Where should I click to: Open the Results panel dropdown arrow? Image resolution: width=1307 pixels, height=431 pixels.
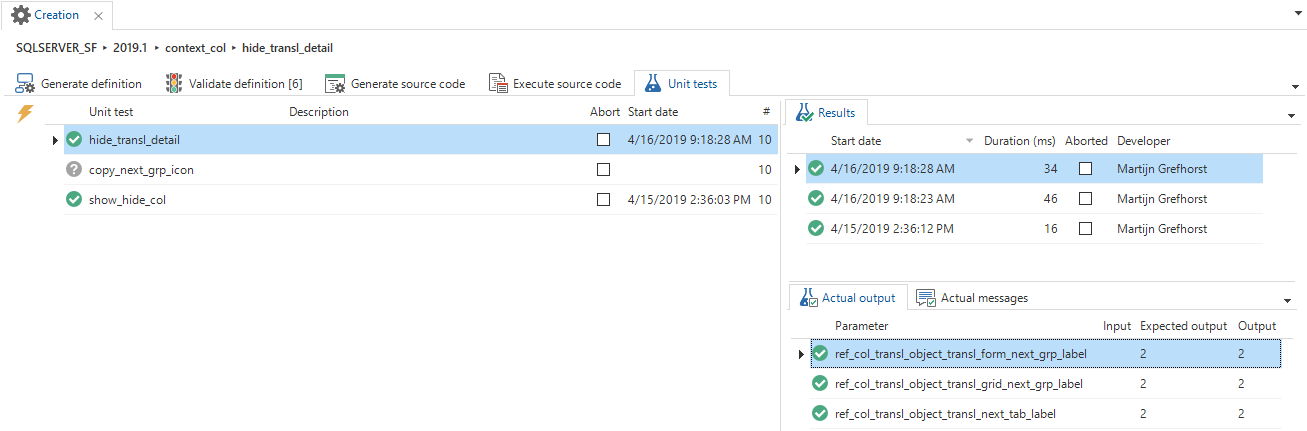[1291, 117]
